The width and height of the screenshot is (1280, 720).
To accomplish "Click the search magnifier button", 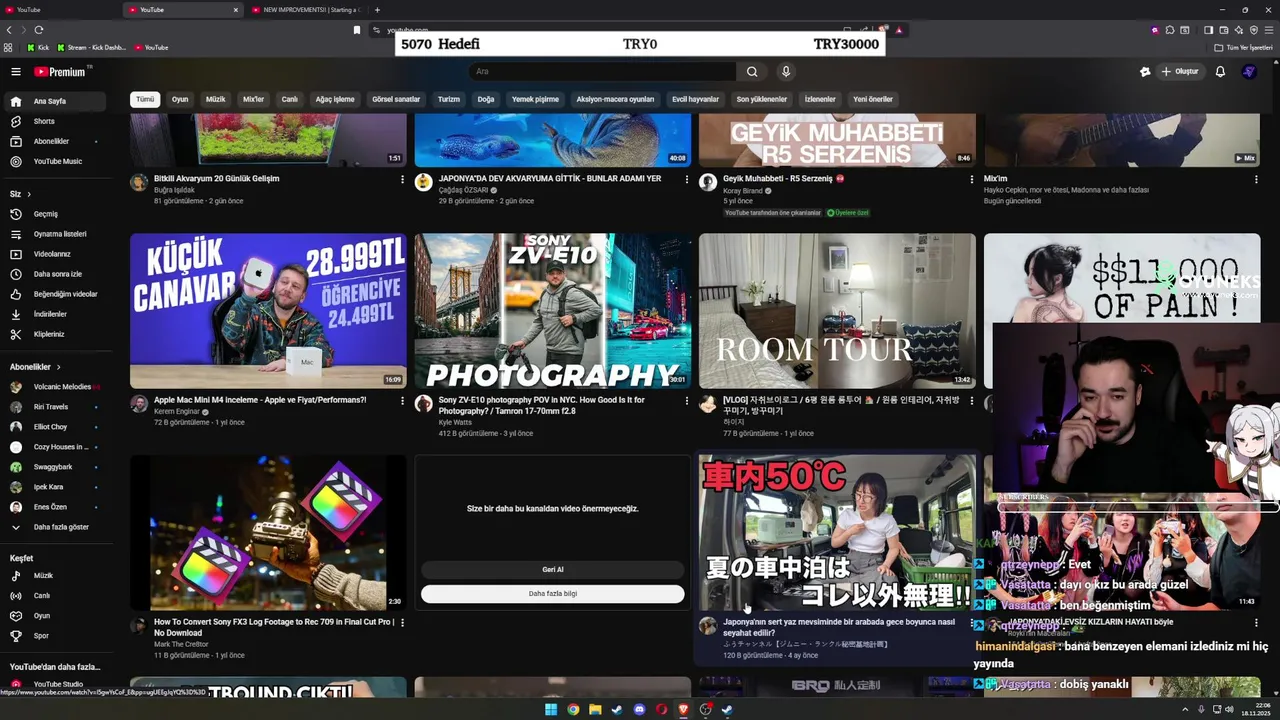I will (x=752, y=71).
